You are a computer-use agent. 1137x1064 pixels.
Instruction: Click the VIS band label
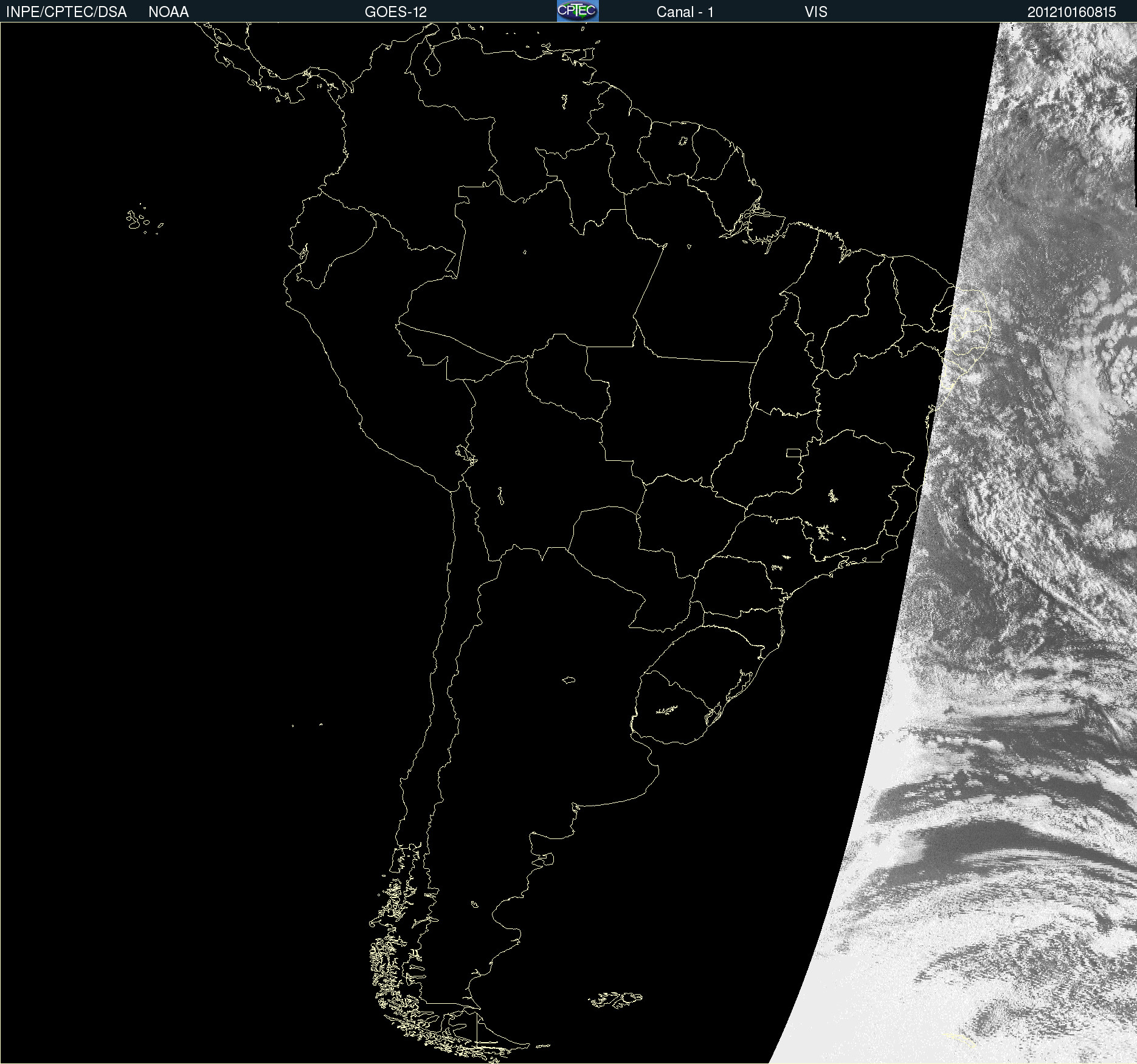click(x=816, y=12)
